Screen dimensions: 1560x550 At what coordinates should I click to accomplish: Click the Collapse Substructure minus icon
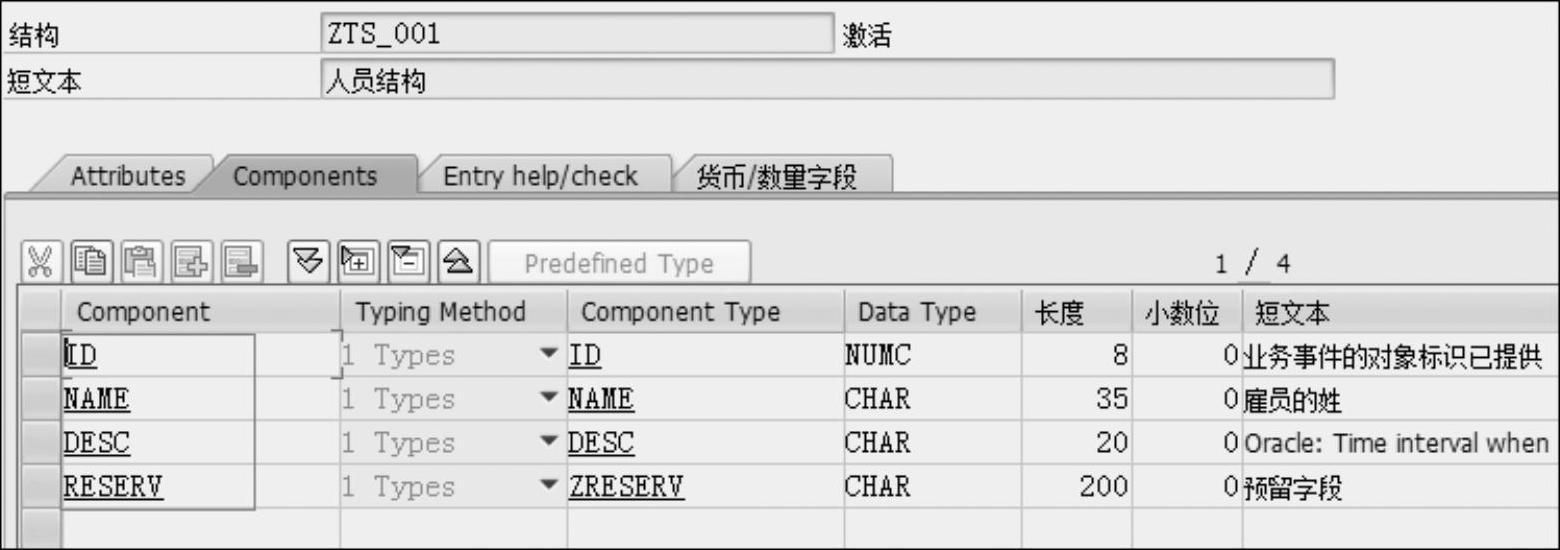(407, 263)
